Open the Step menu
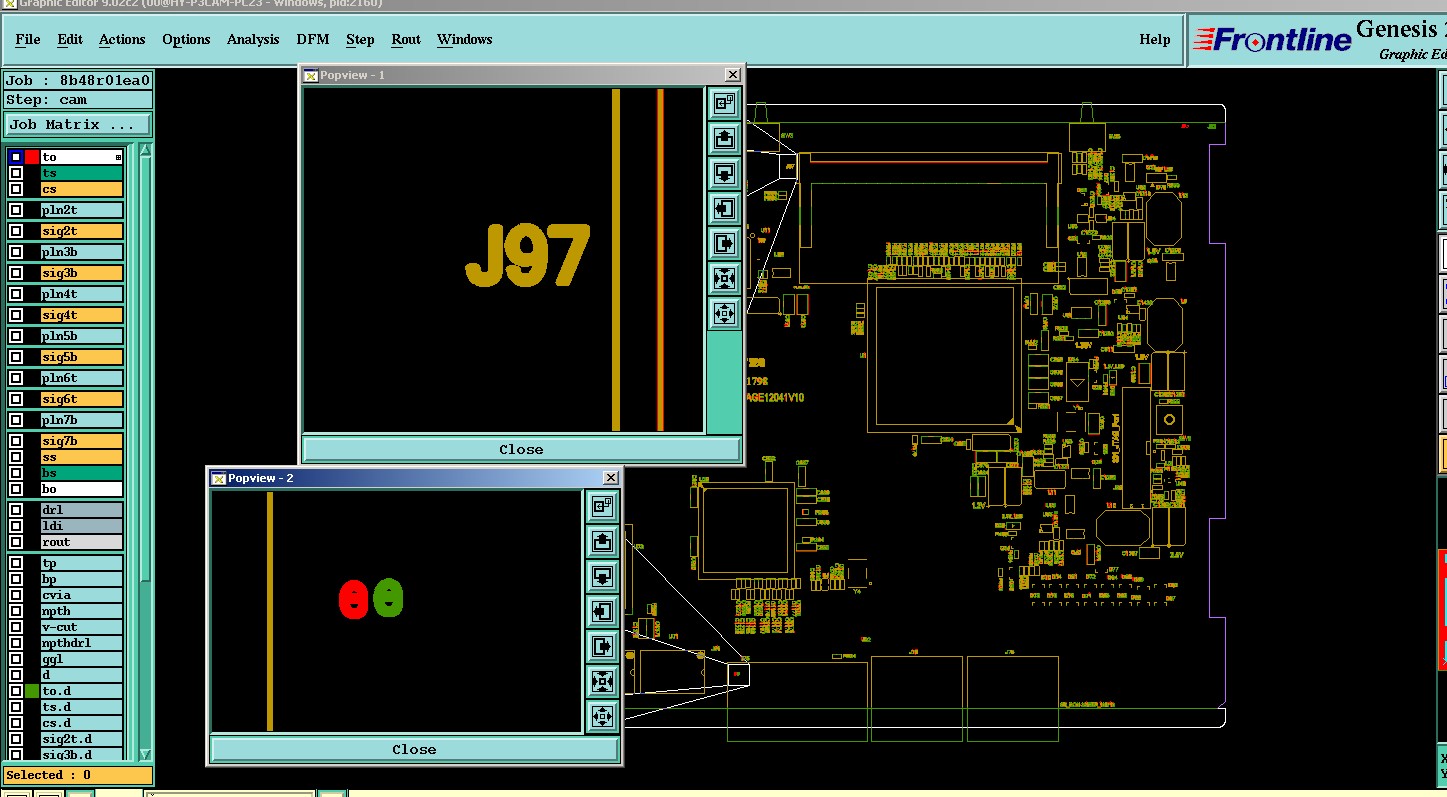Image resolution: width=1447 pixels, height=797 pixels. (x=360, y=40)
